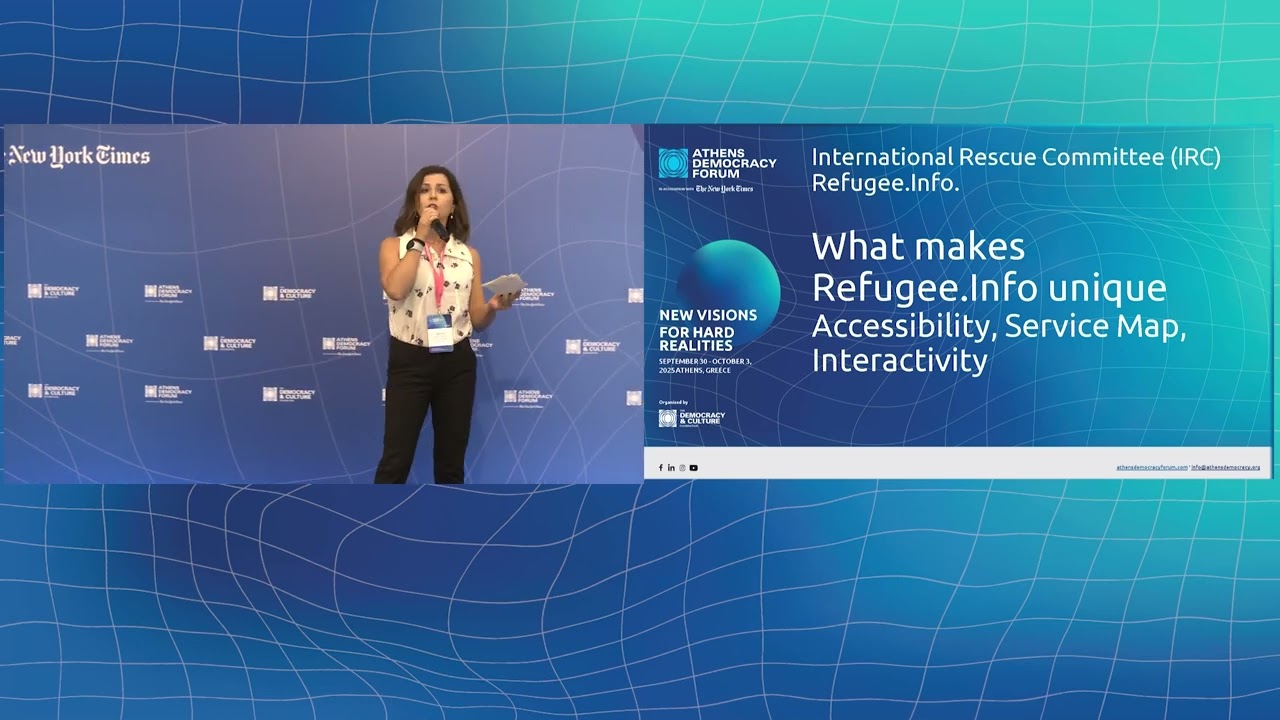1280x720 pixels.
Task: Click the LinkedIn icon in slide footer
Action: (671, 468)
